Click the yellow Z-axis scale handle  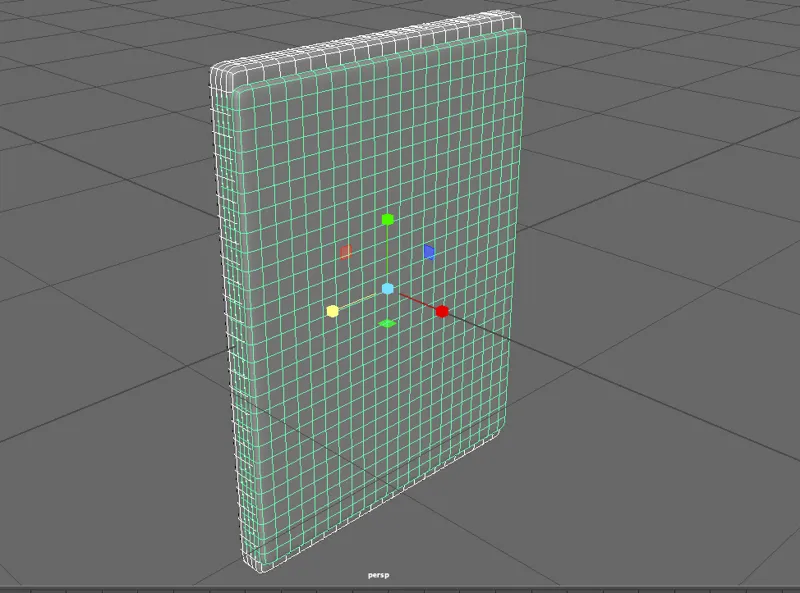coord(332,311)
